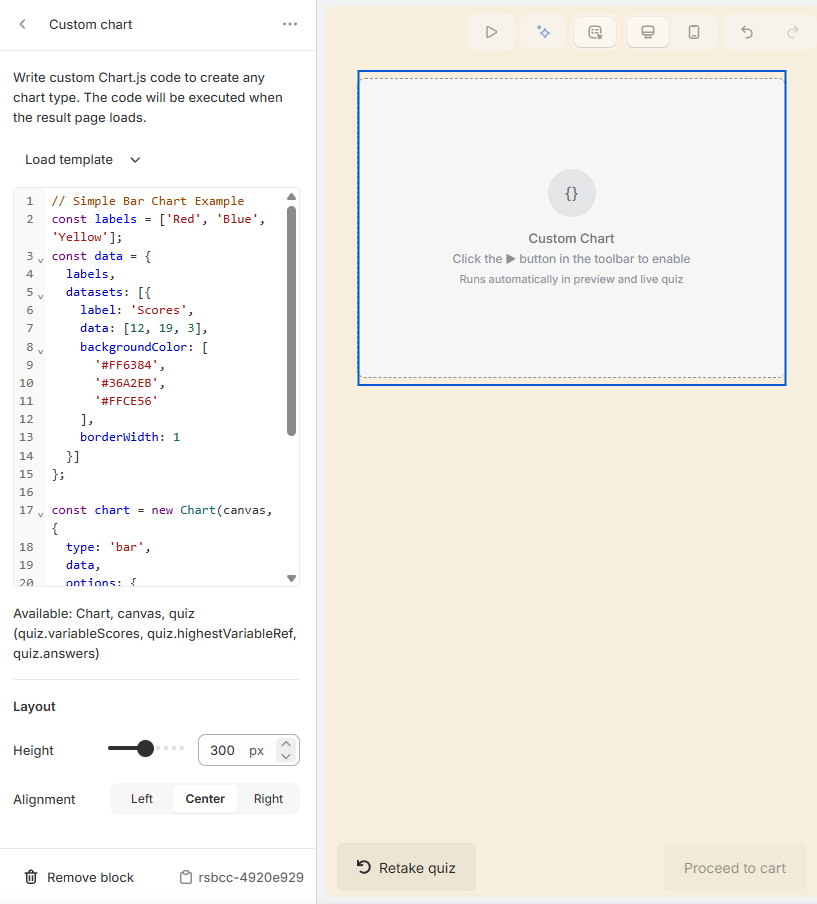Switch to mobile preview mode

694,31
